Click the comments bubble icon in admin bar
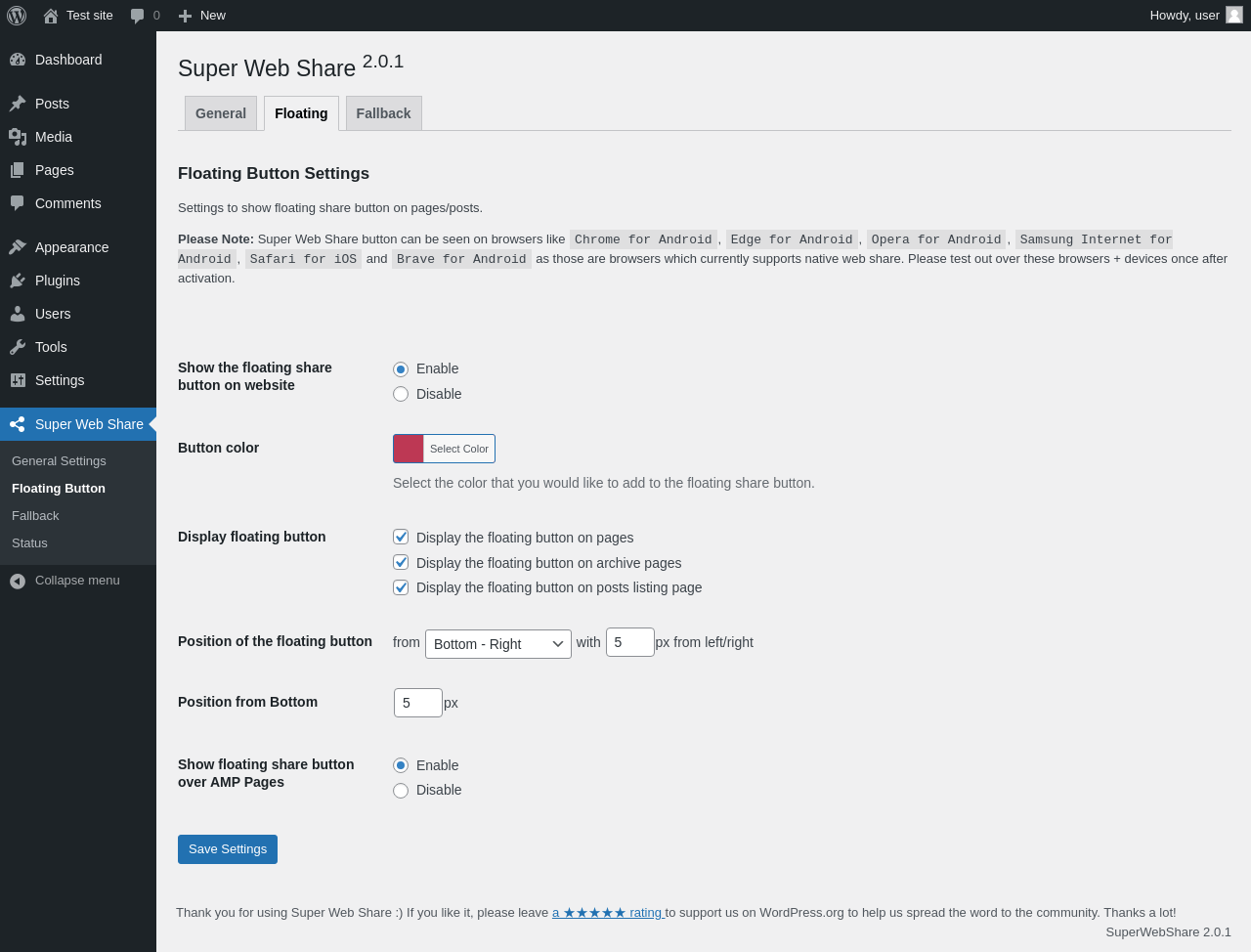This screenshot has height=952, width=1251. [138, 16]
